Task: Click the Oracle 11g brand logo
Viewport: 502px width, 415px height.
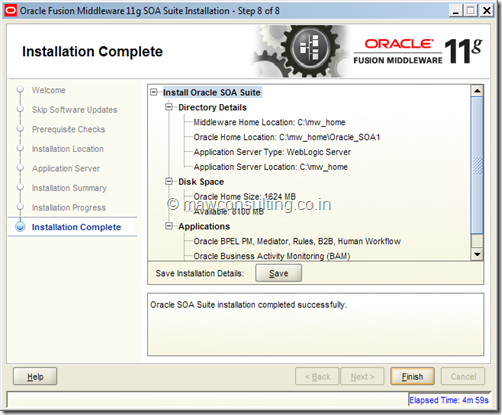Action: (418, 51)
